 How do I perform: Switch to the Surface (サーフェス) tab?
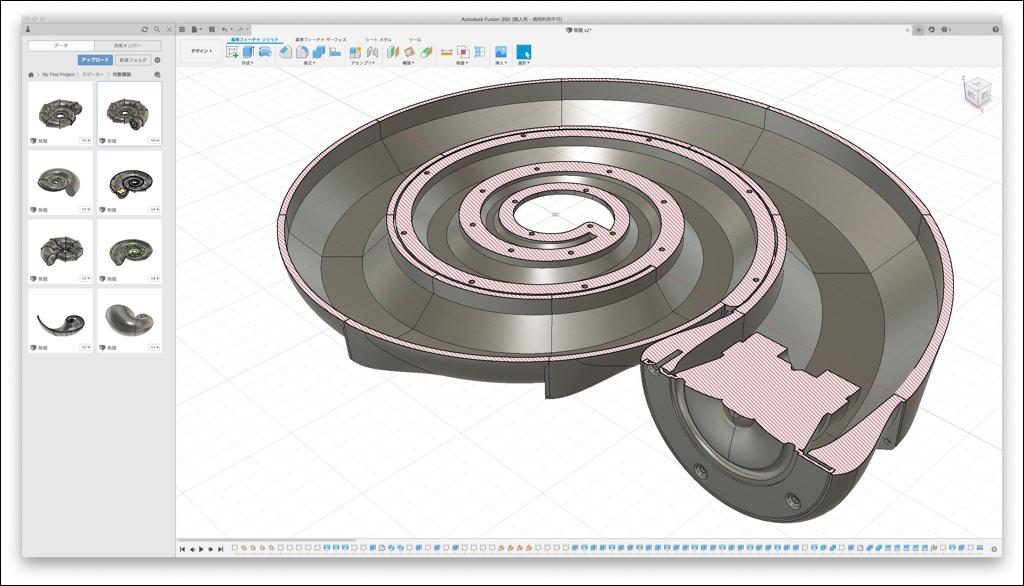321,40
